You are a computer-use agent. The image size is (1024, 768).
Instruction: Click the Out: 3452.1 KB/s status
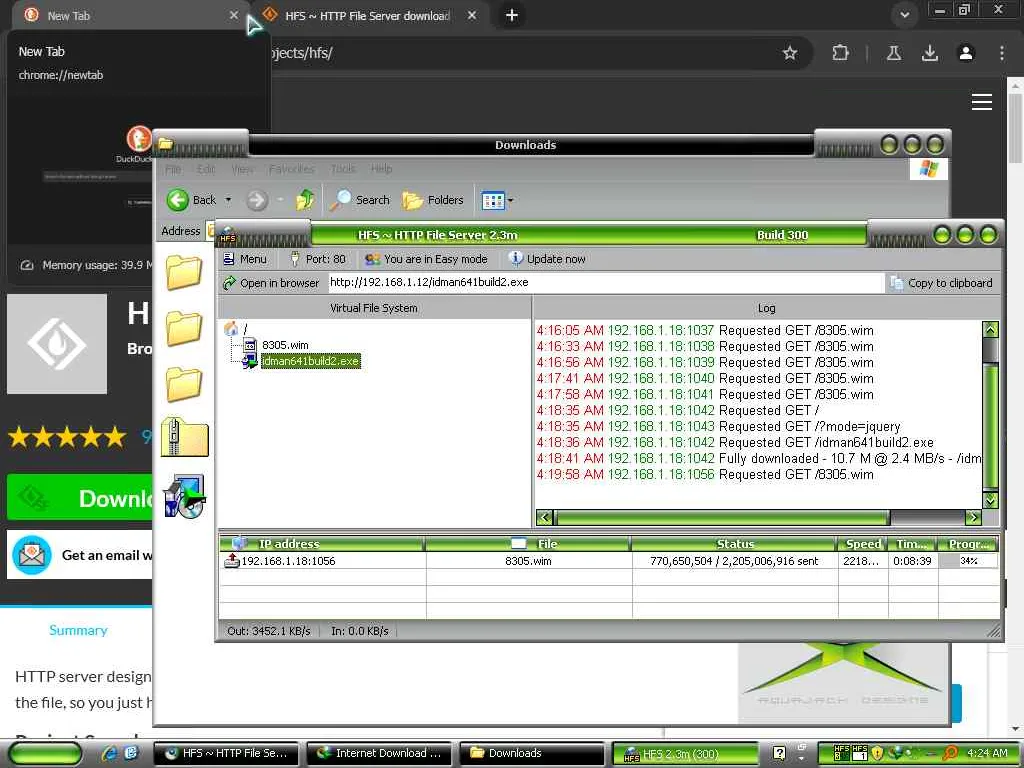point(268,631)
